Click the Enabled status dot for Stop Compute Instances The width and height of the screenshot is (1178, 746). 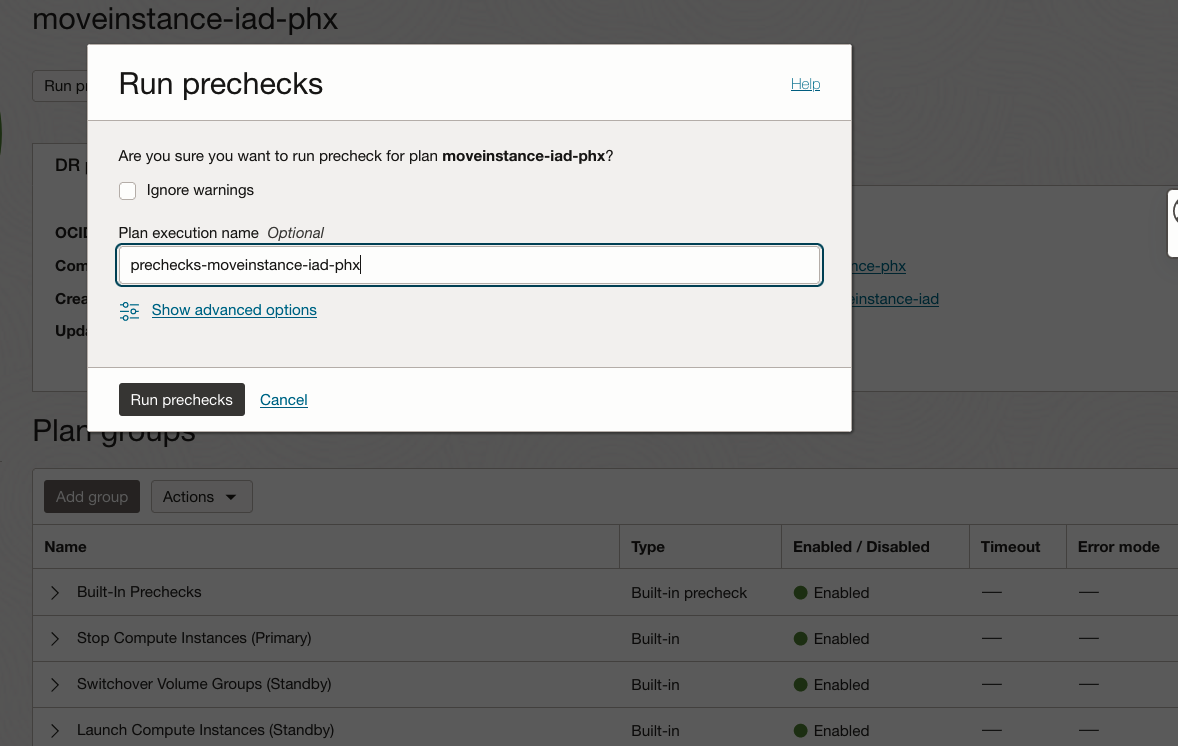point(801,638)
